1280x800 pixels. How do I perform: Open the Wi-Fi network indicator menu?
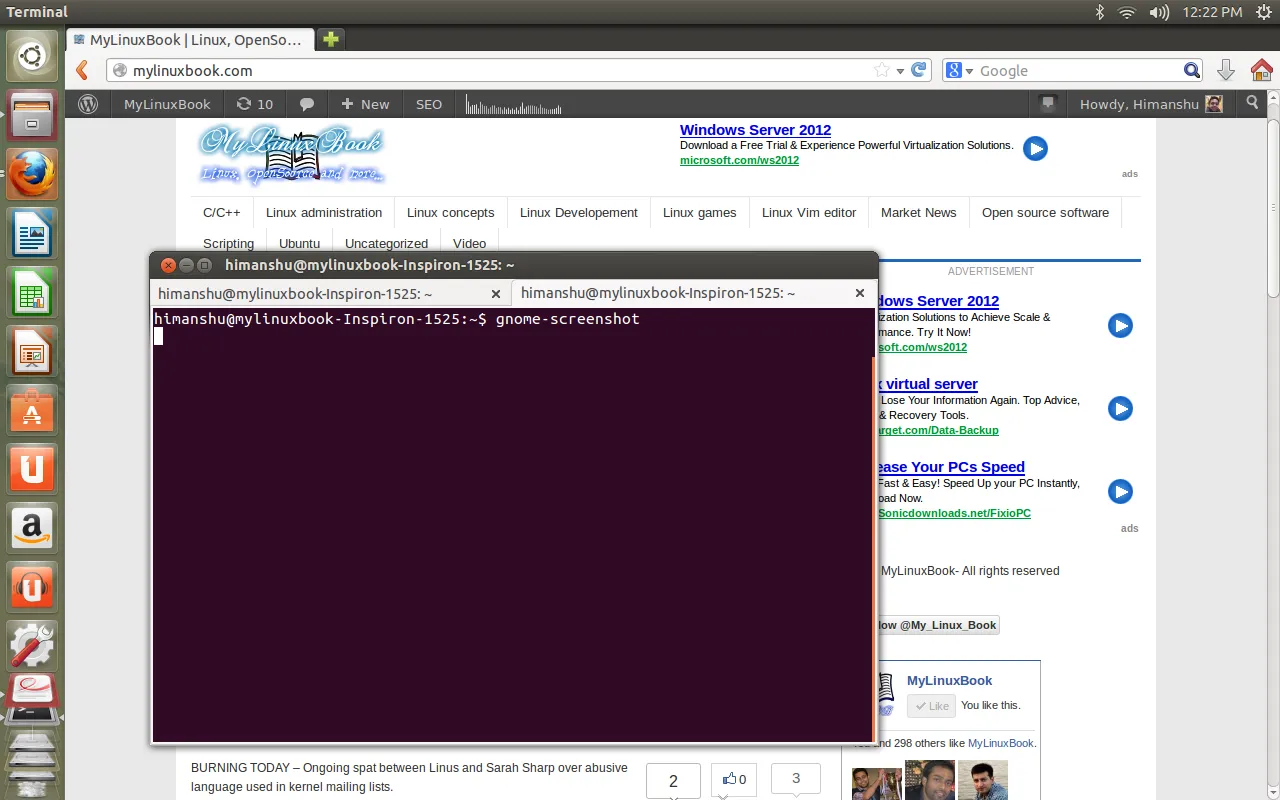click(1127, 12)
